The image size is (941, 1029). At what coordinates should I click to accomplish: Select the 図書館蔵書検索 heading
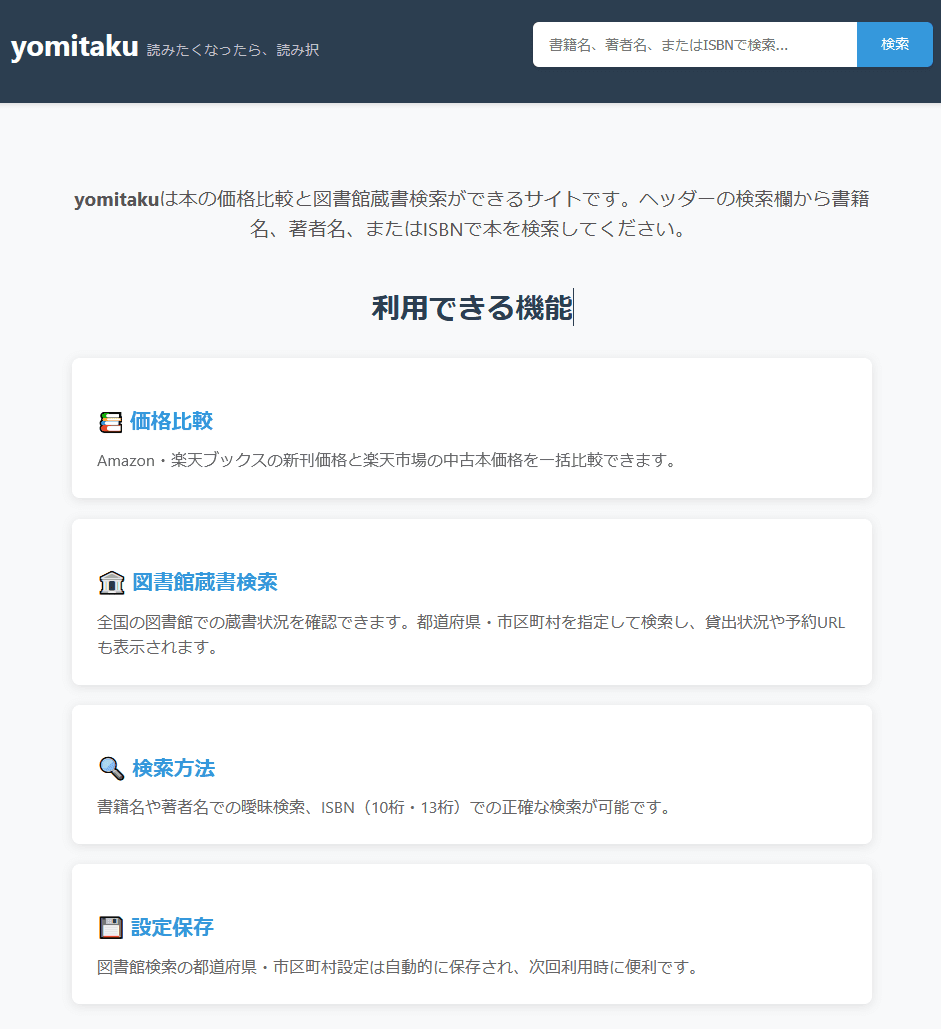(x=205, y=582)
